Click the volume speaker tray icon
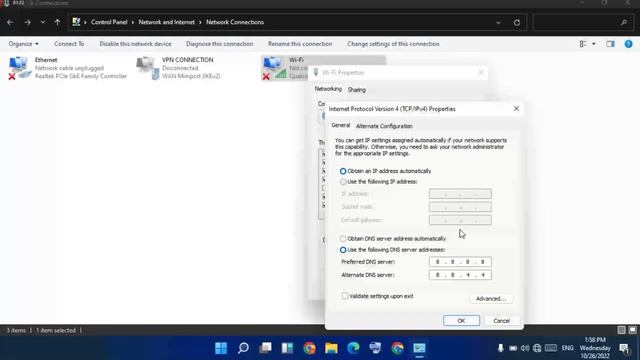The width and height of the screenshot is (640, 360). point(525,348)
